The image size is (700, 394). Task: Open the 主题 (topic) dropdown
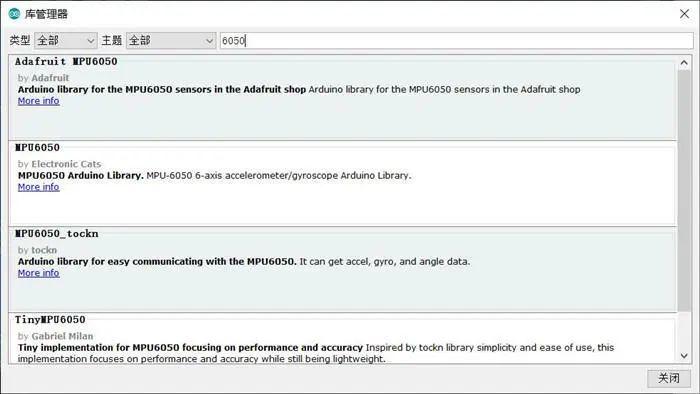(x=171, y=41)
